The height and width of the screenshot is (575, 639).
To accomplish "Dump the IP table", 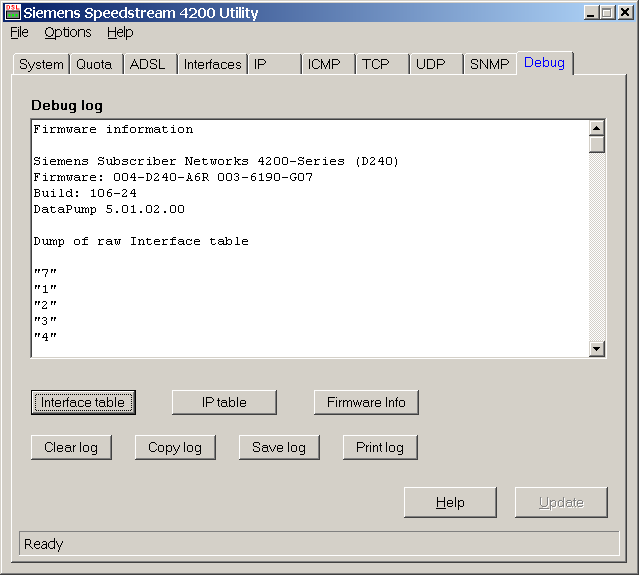I will click(224, 403).
